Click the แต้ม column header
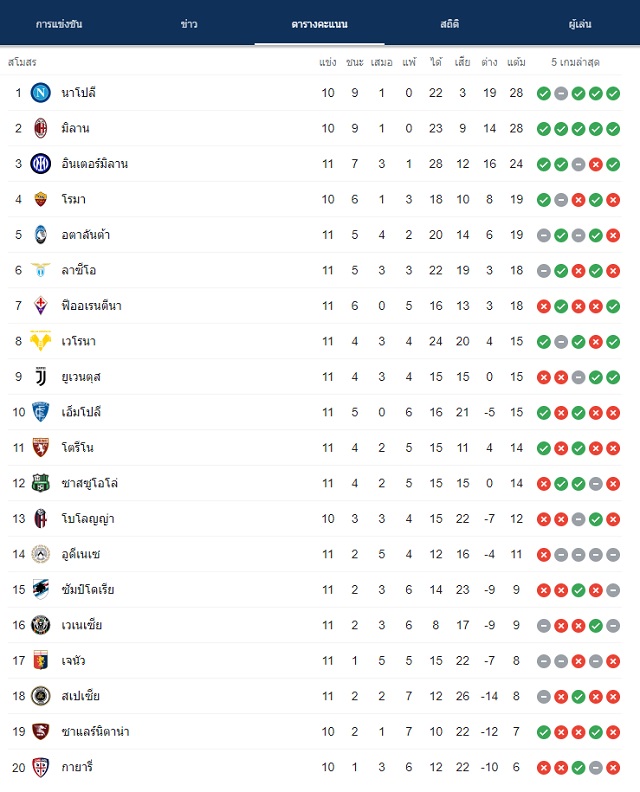The image size is (640, 792). click(x=516, y=62)
